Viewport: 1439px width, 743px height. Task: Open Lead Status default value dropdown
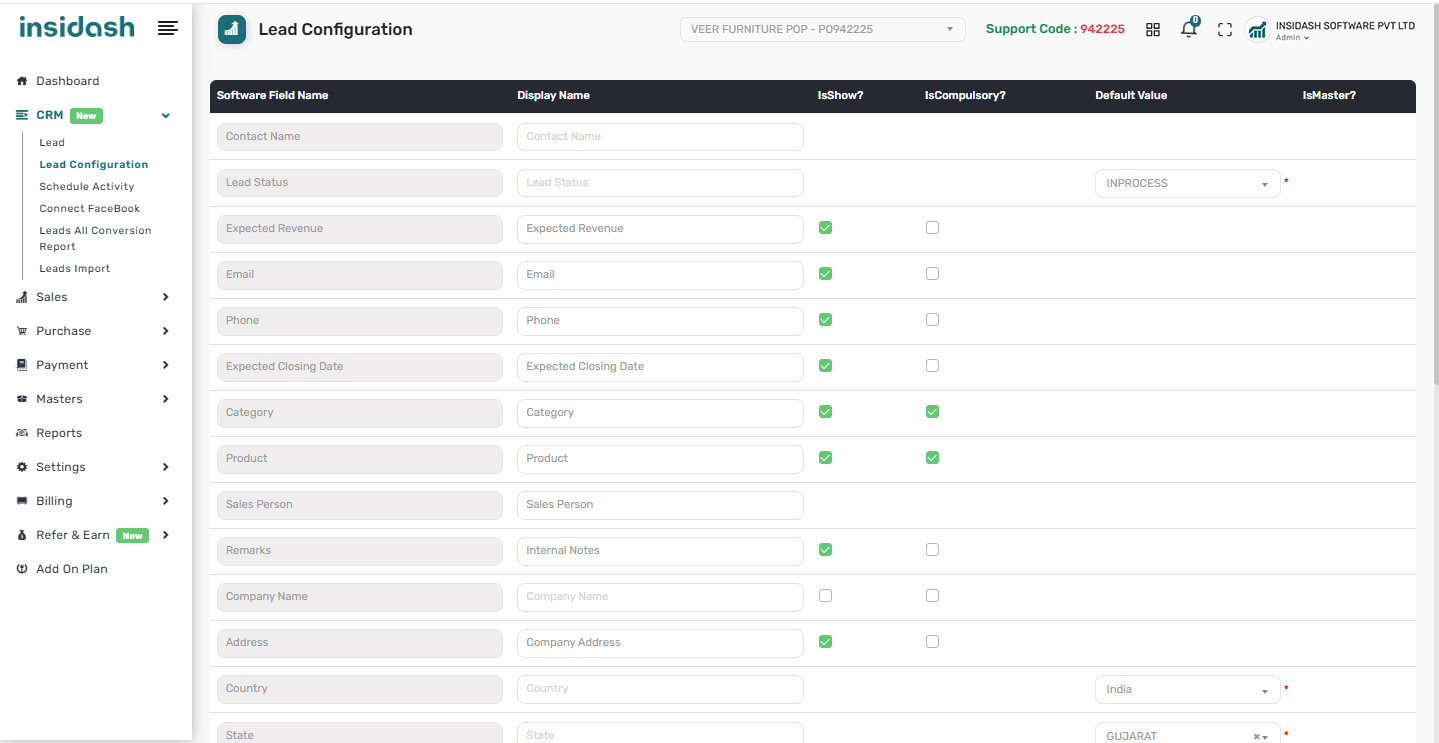pyautogui.click(x=1187, y=184)
